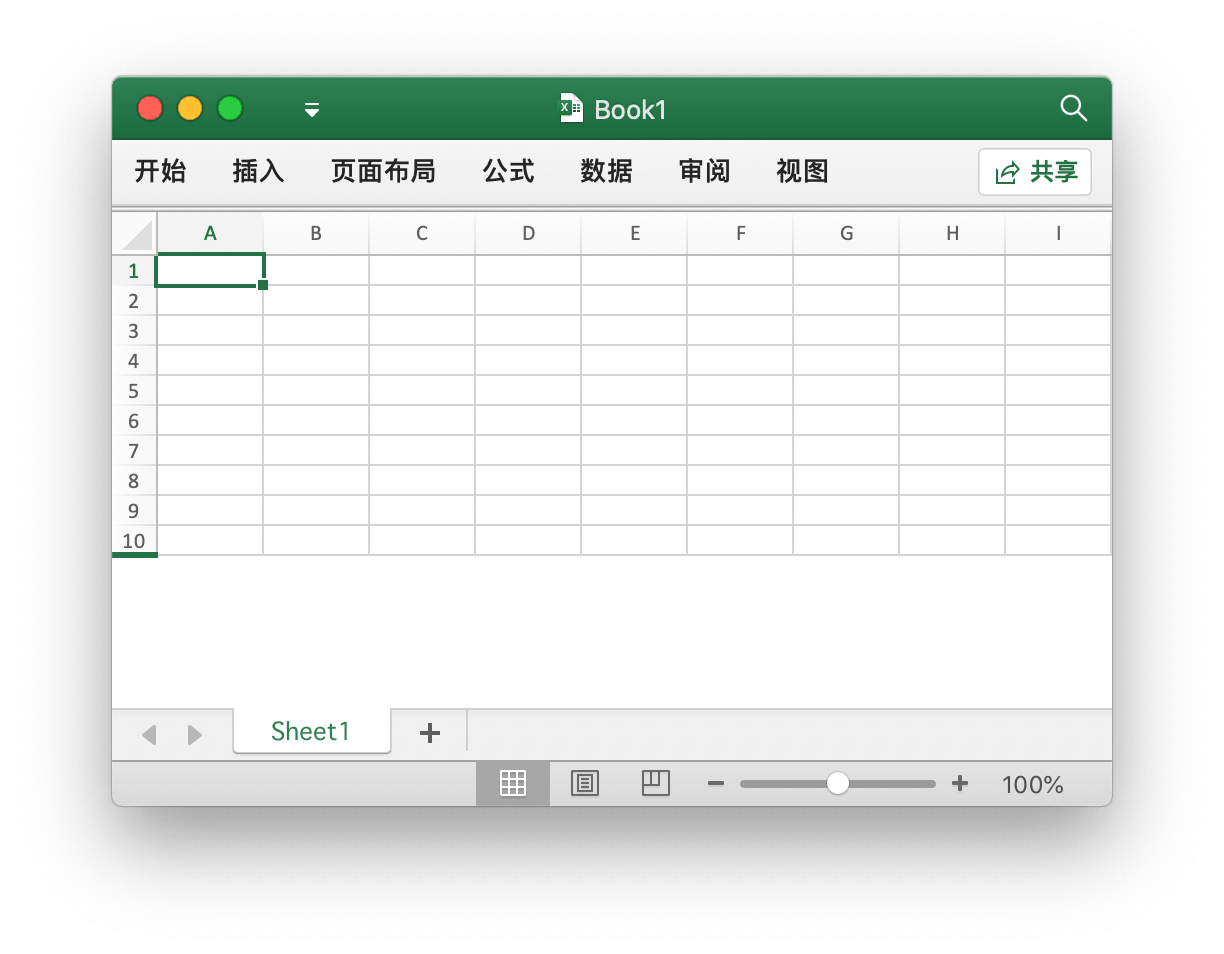1224x954 pixels.
Task: Select column I header
Action: [1058, 233]
